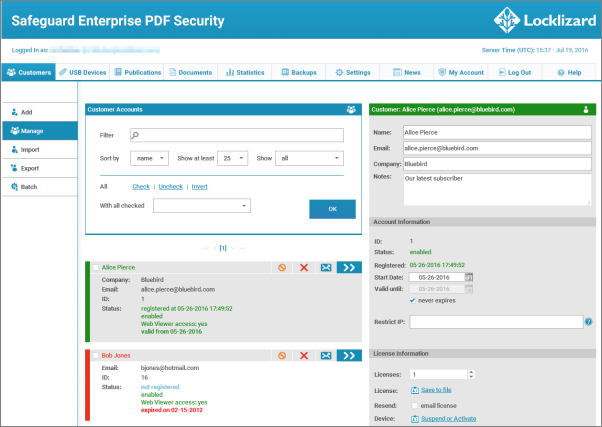Enable the email license checkbox
The height and width of the screenshot is (427, 602).
click(x=413, y=403)
